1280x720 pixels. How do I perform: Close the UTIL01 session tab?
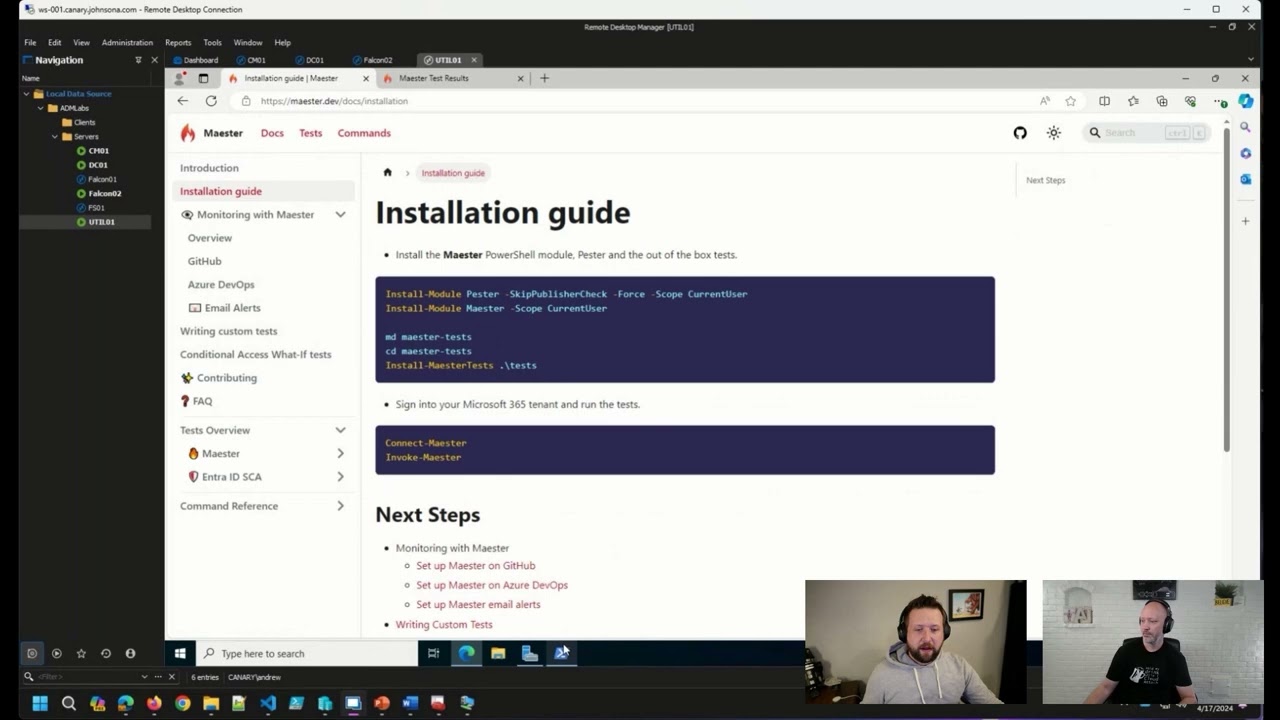475,60
